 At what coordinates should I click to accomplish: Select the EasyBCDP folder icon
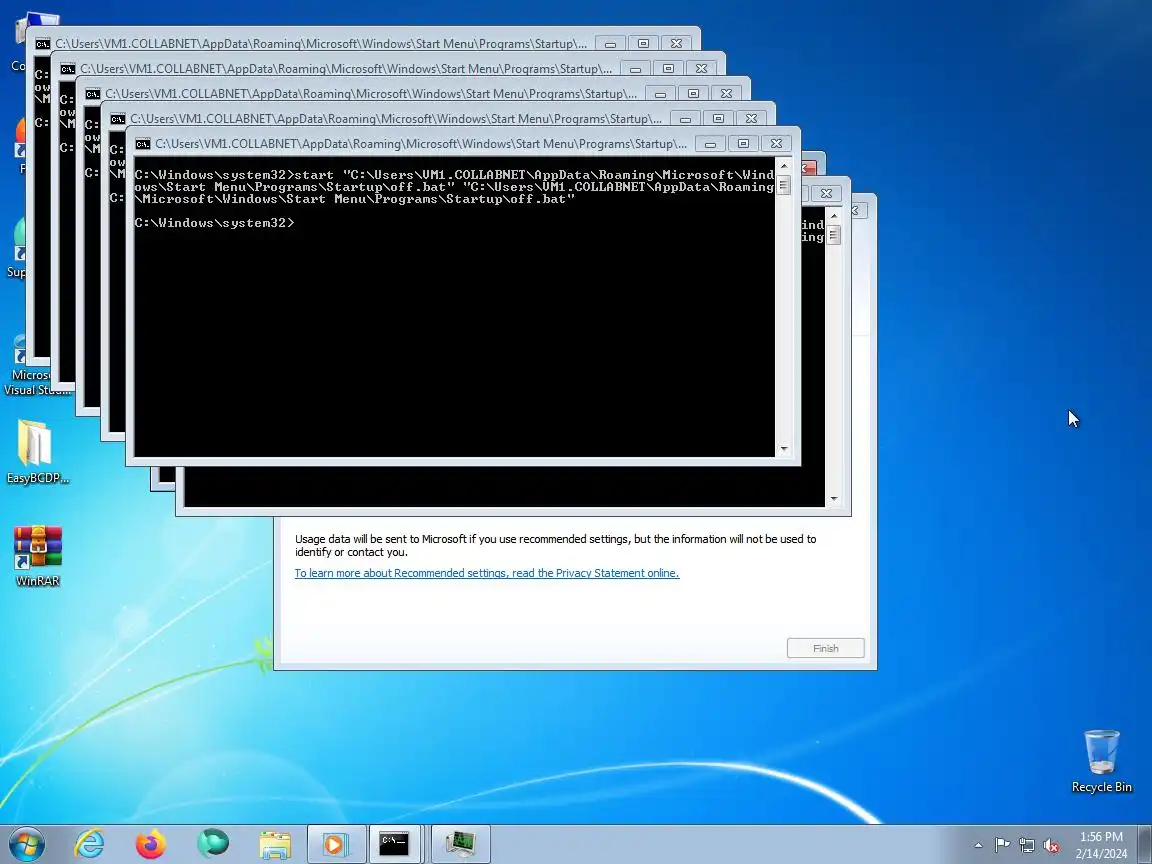click(37, 452)
